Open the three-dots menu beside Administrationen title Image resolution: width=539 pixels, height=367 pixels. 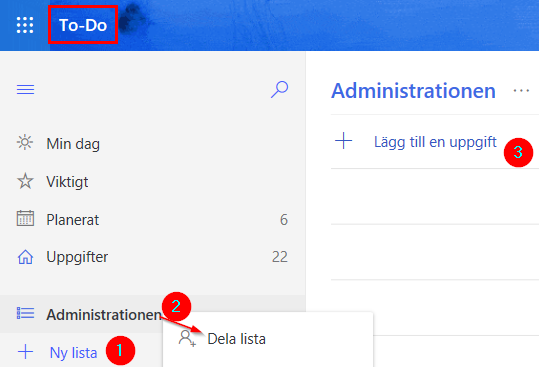coord(521,91)
